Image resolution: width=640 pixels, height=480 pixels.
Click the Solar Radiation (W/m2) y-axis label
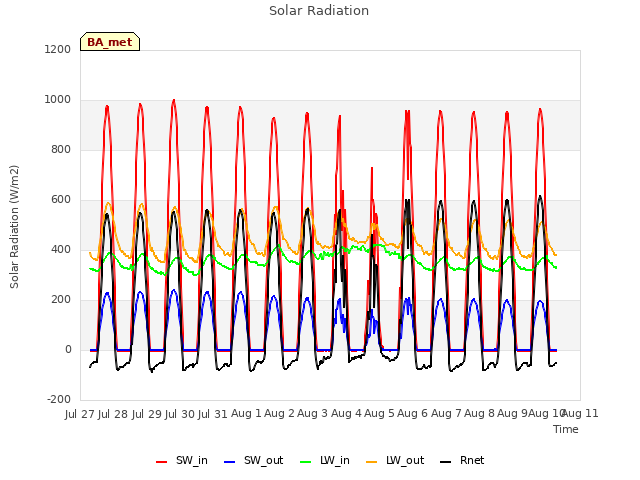[14, 227]
